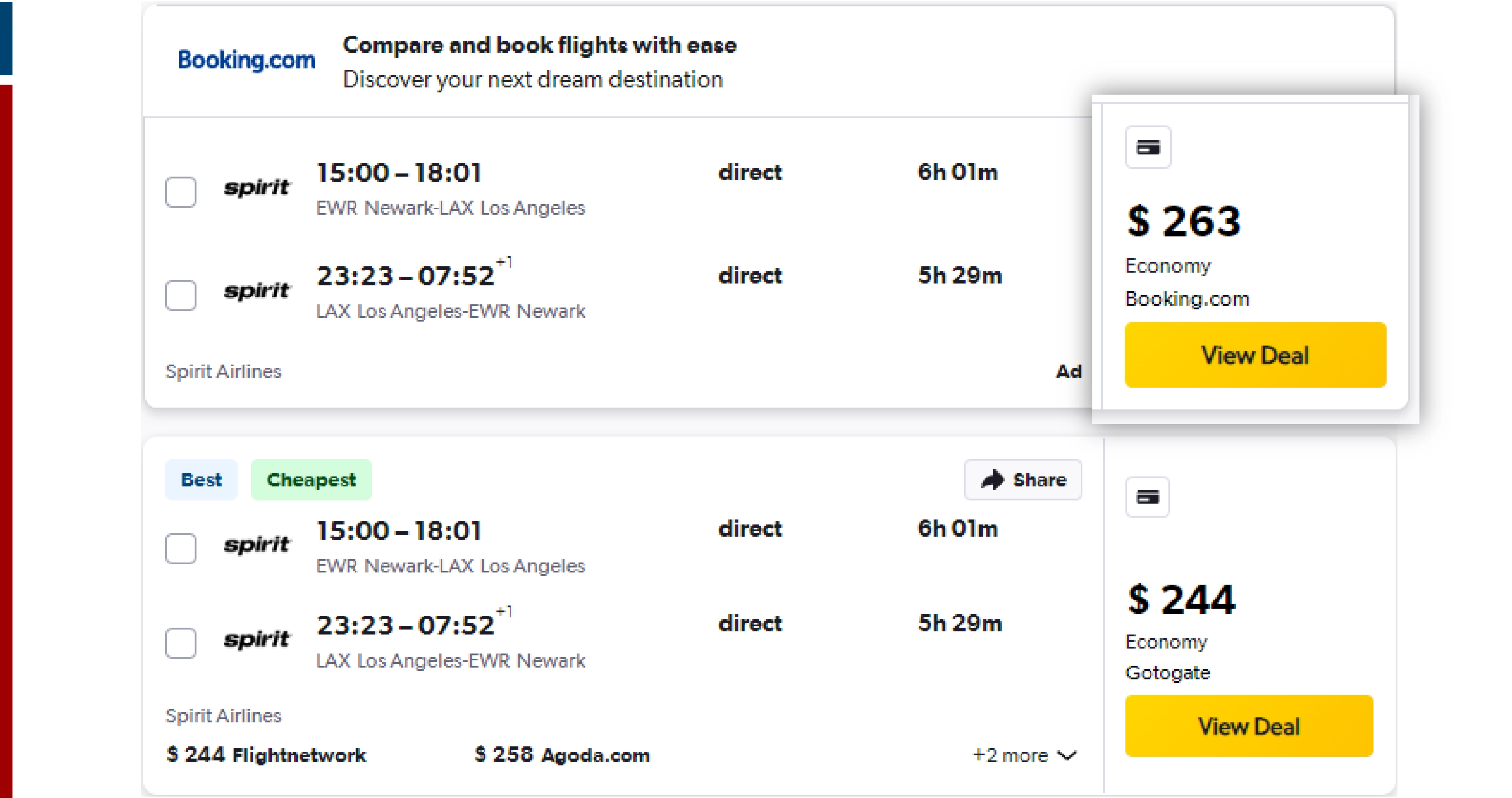Viewport: 1512px width, 798px height.
Task: Click the Spirit logo on the ad's return flight
Action: [257, 291]
